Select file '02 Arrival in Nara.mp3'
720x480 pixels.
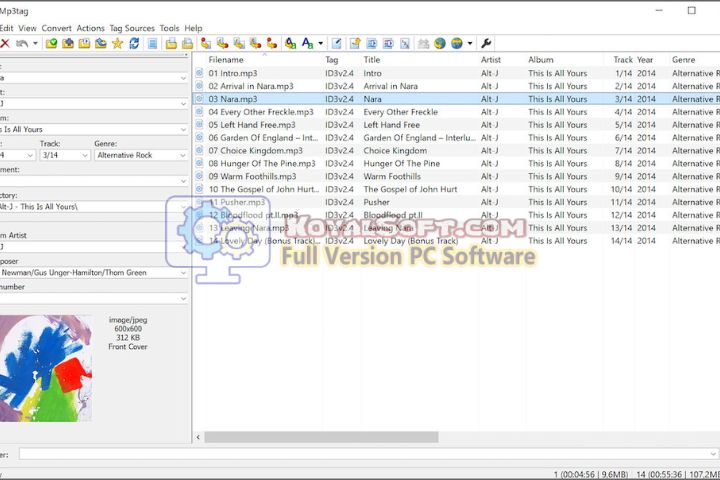pyautogui.click(x=251, y=86)
